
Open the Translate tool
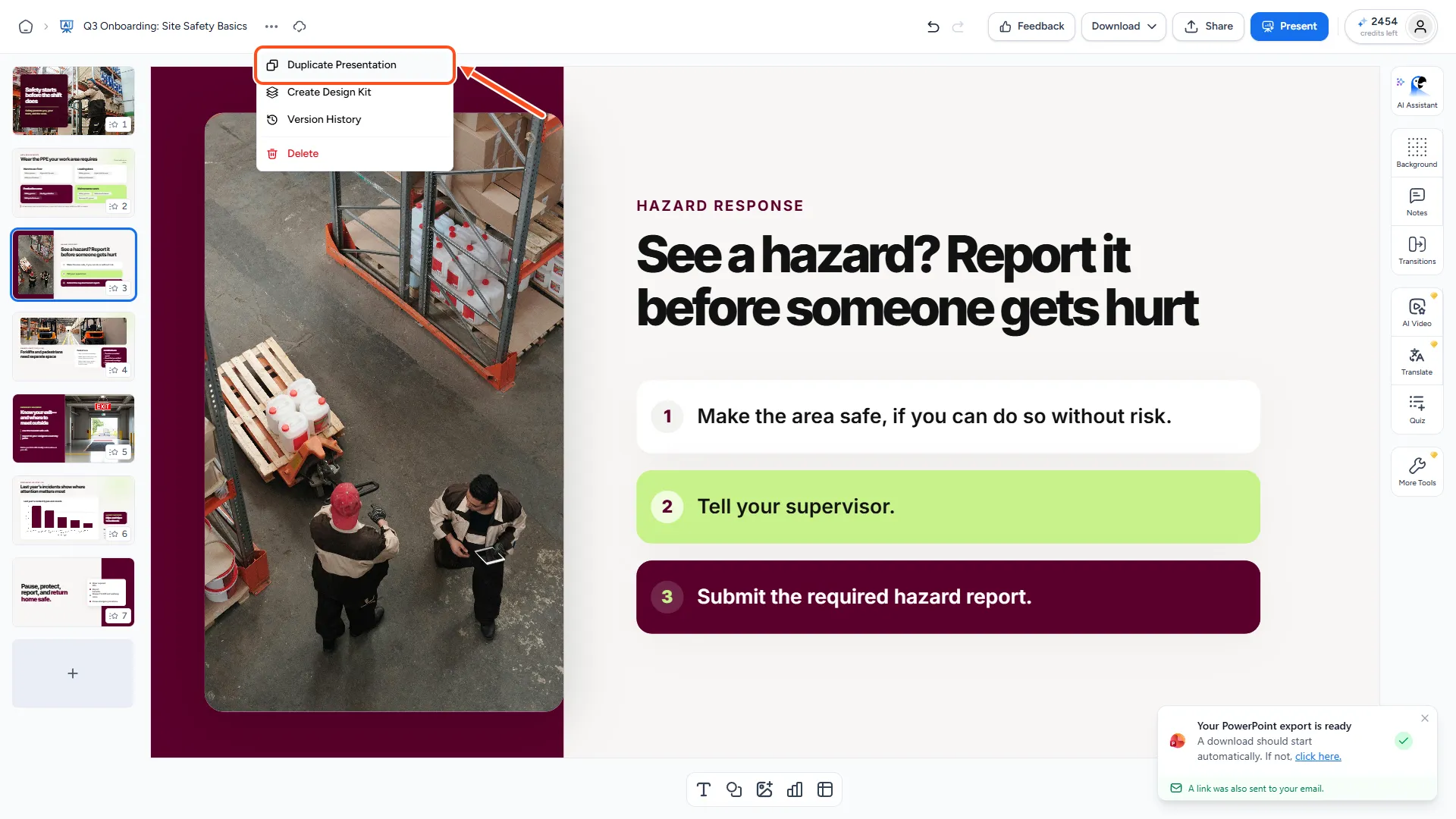click(x=1417, y=361)
